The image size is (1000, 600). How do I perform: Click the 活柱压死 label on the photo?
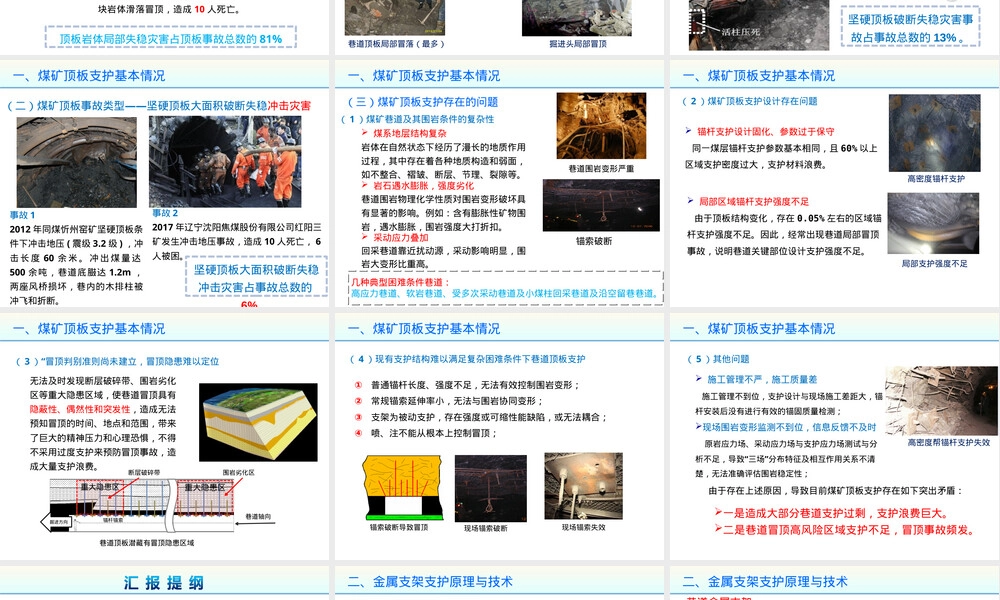pos(740,31)
